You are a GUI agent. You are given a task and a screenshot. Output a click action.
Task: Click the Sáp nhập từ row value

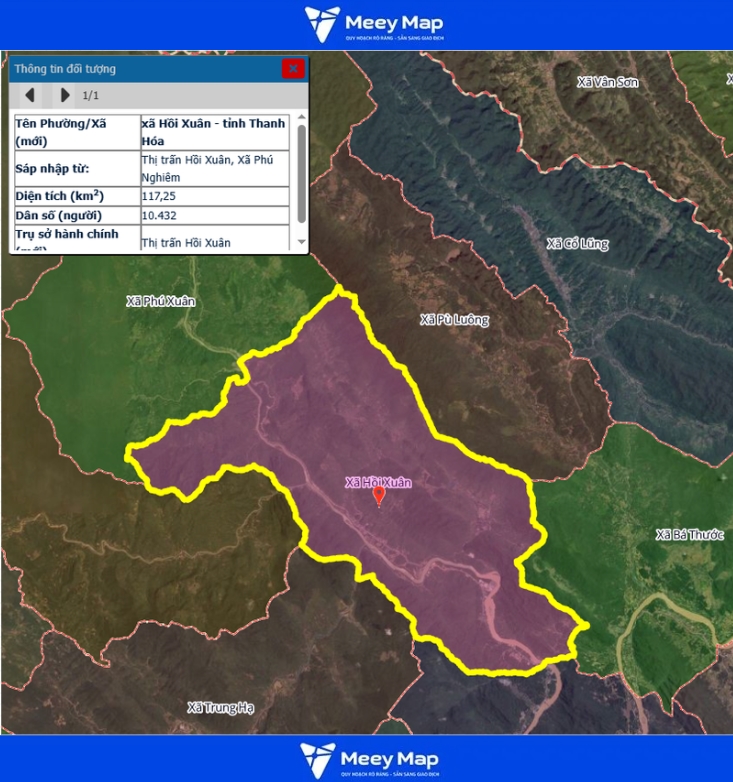click(x=214, y=168)
